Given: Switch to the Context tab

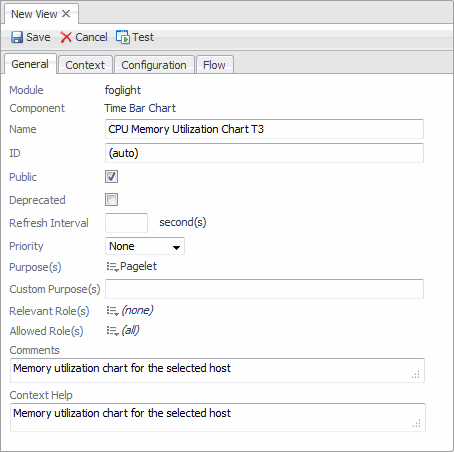Looking at the screenshot, I should tap(85, 65).
